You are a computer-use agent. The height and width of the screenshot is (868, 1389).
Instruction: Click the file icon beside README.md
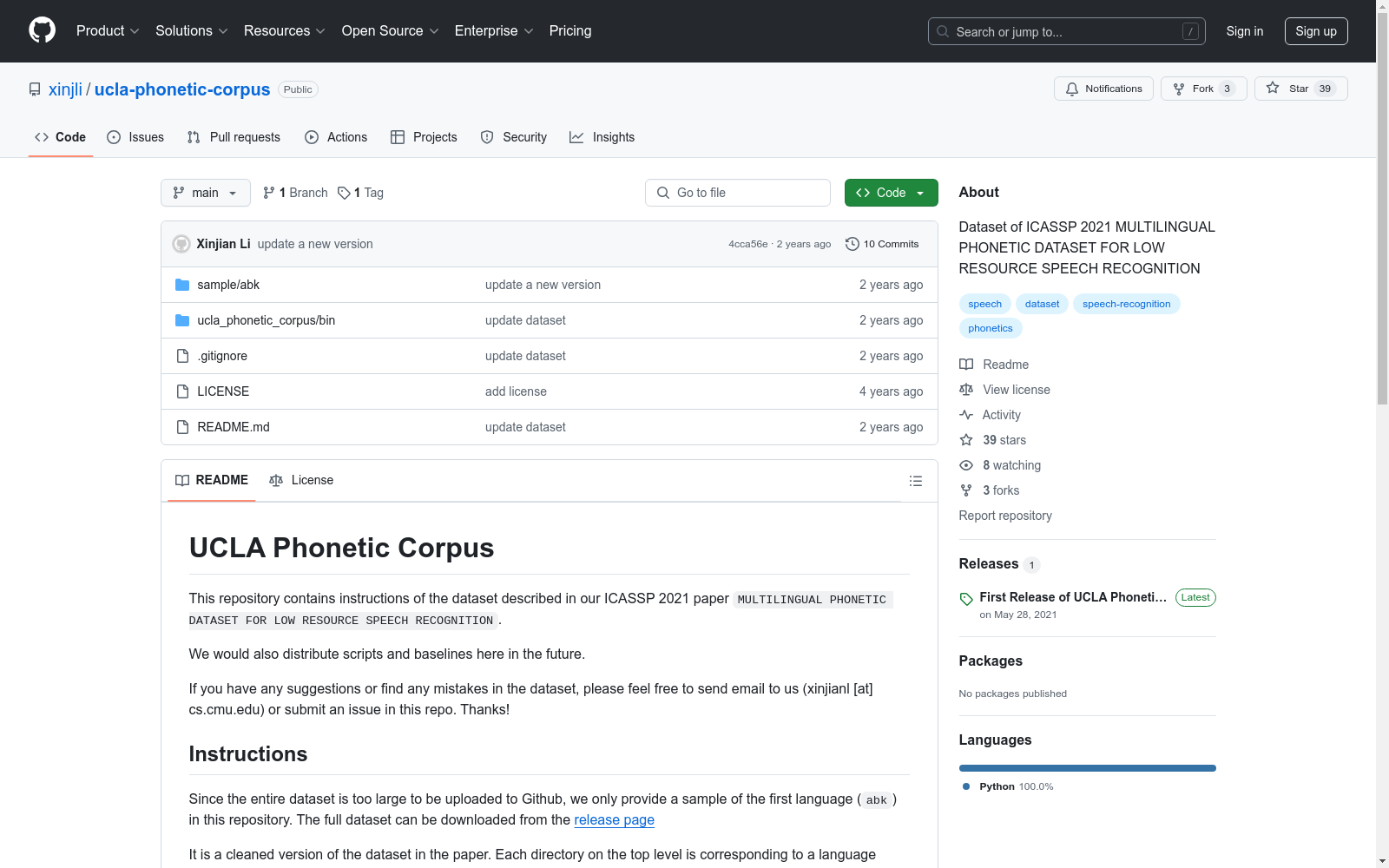point(182,427)
